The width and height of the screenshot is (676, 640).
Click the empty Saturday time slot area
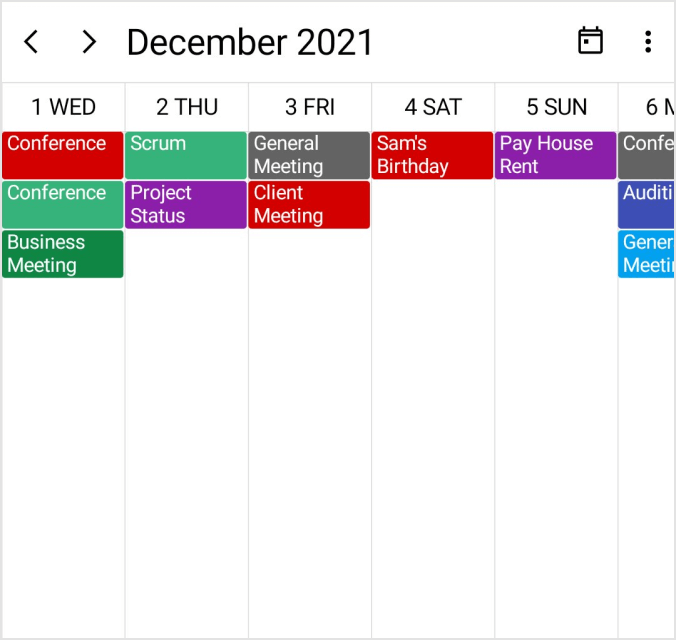pyautogui.click(x=432, y=400)
